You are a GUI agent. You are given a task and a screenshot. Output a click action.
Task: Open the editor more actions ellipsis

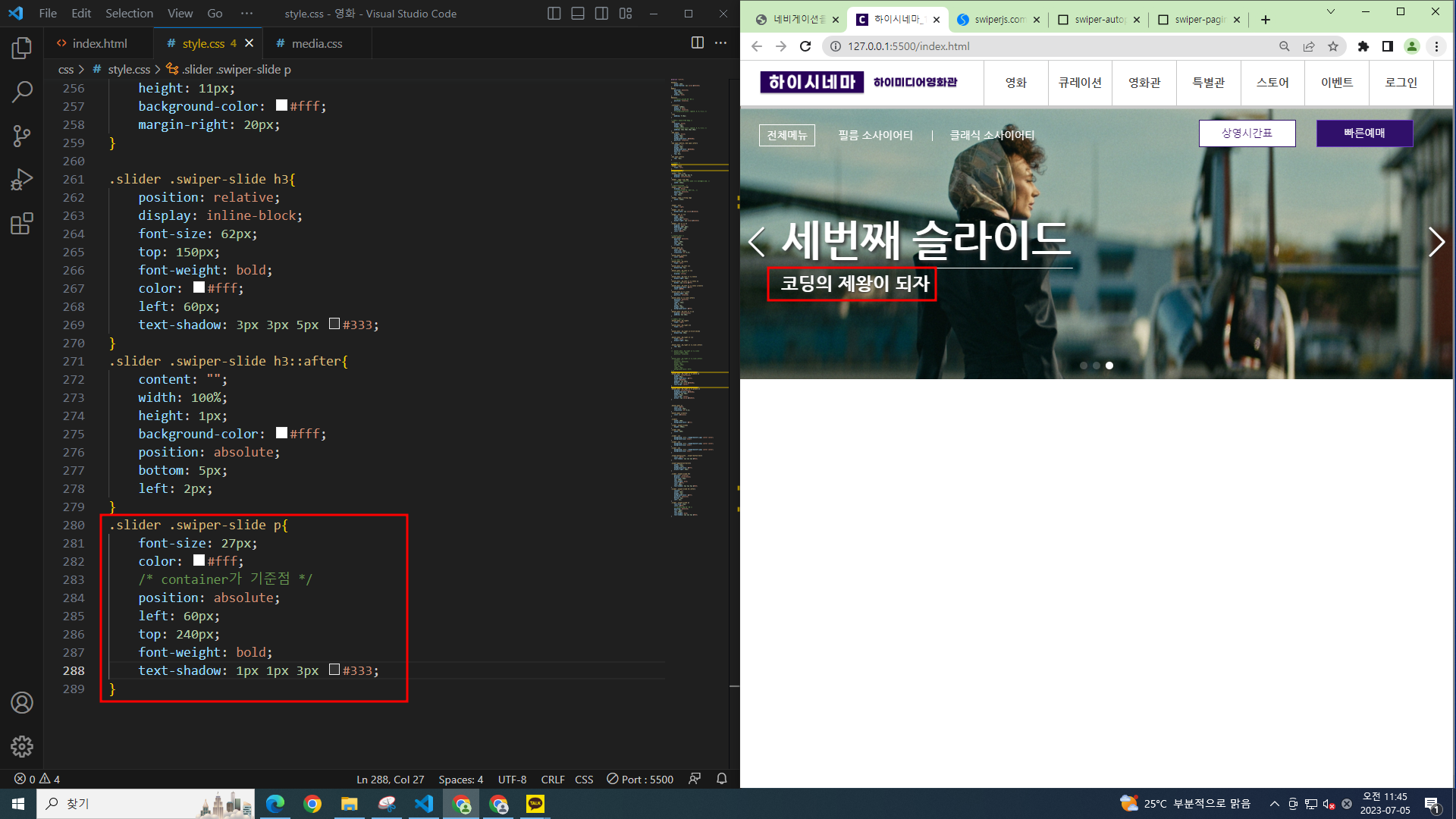[720, 43]
